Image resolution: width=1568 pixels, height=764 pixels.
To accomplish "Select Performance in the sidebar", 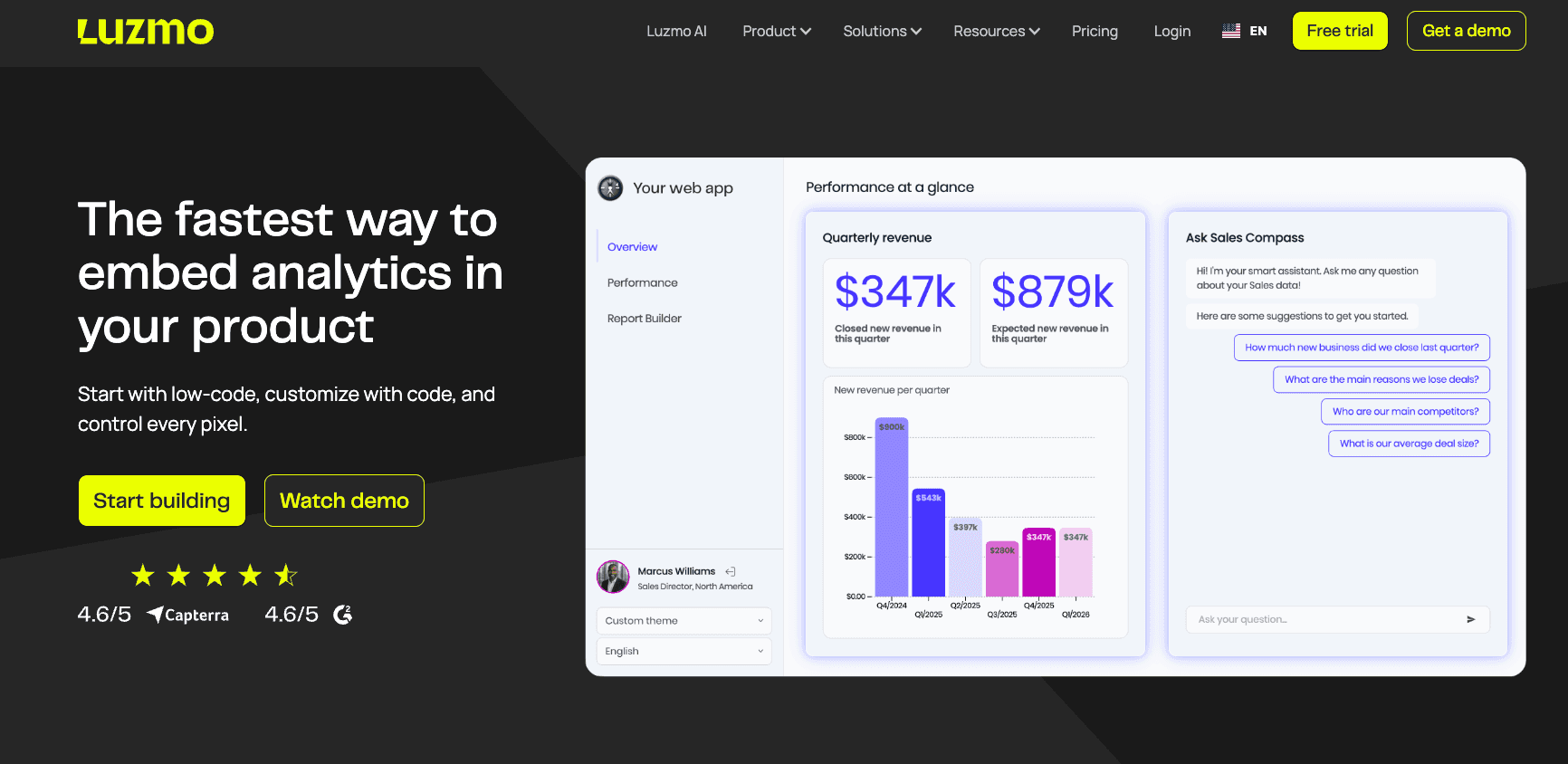I will [643, 282].
